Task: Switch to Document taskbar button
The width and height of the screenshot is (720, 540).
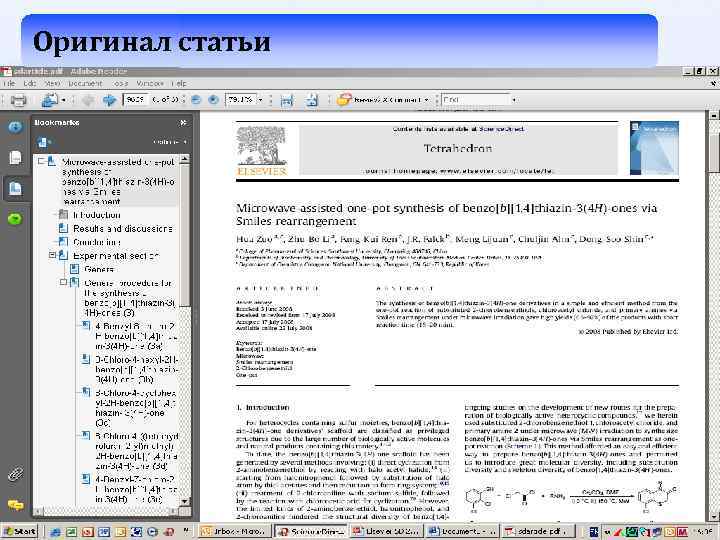Action: pos(461,532)
